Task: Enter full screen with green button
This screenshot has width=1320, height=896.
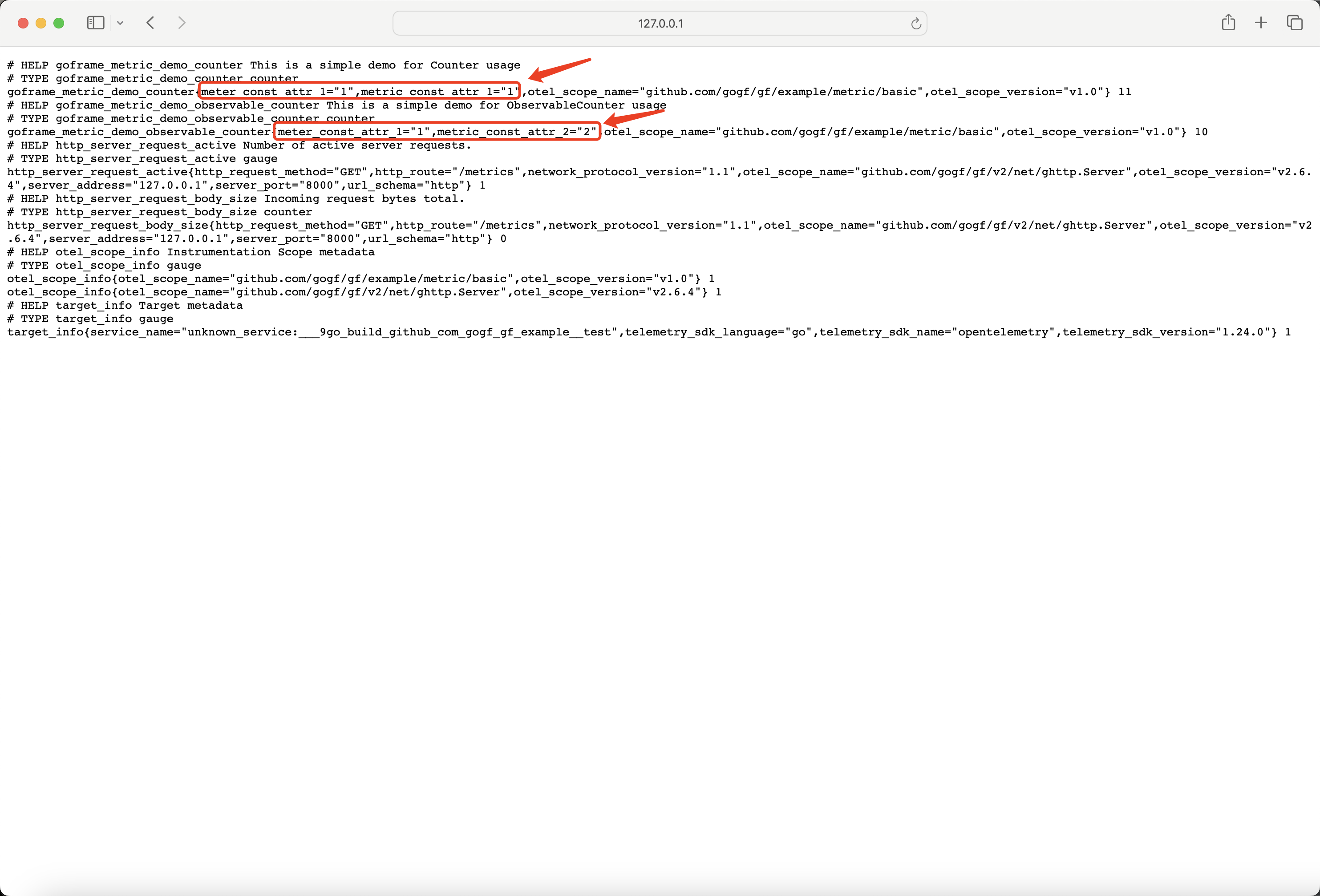Action: 58,23
